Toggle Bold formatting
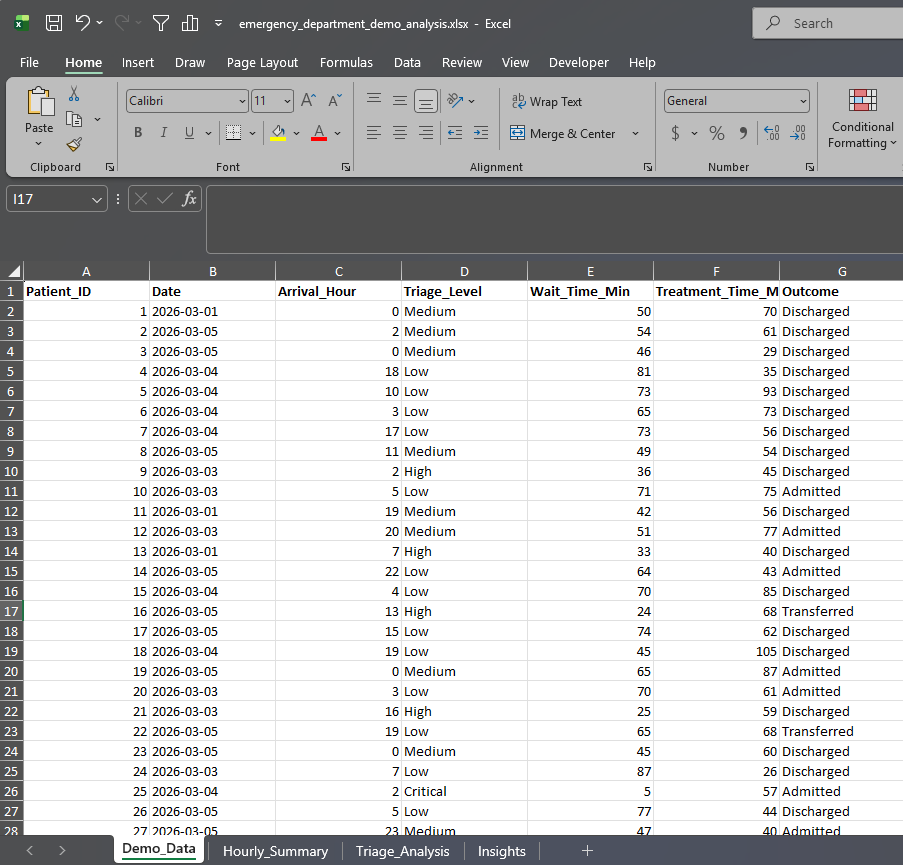Image resolution: width=903 pixels, height=865 pixels. (x=138, y=133)
